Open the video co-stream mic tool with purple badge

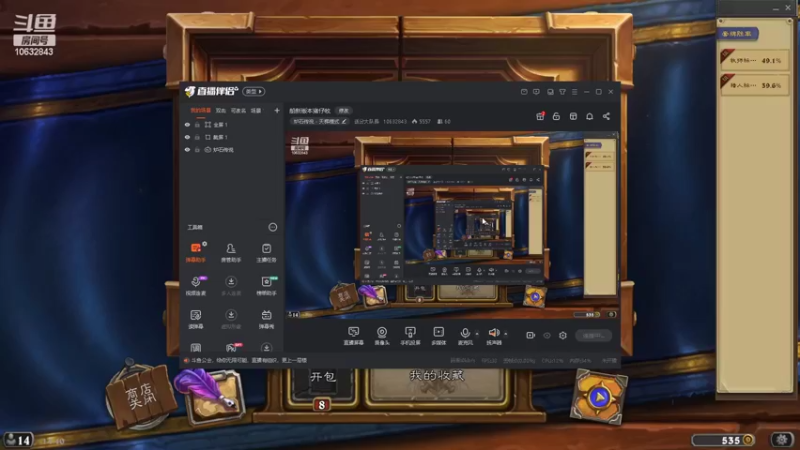[x=195, y=286]
